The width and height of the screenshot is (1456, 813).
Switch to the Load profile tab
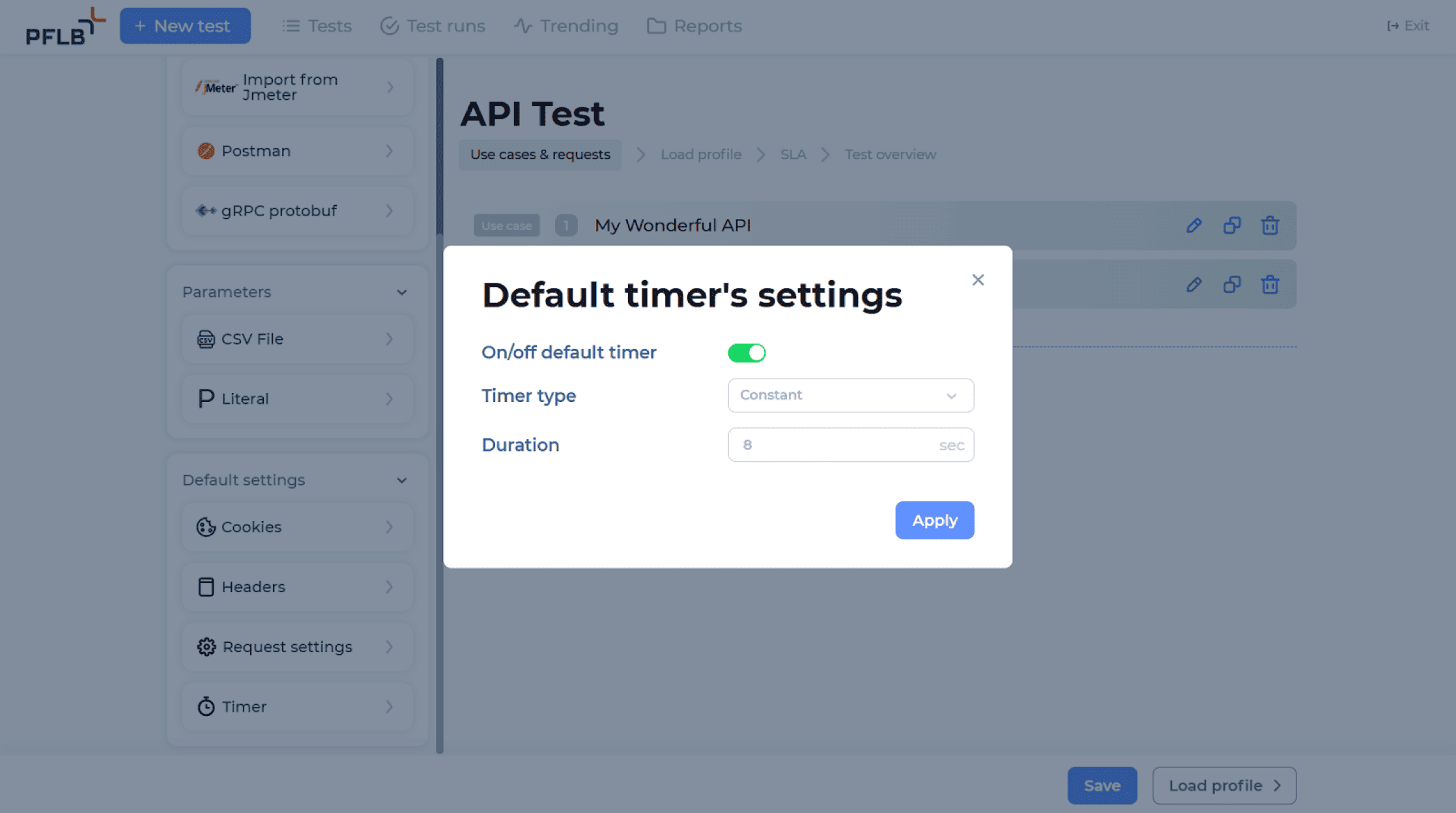(700, 154)
